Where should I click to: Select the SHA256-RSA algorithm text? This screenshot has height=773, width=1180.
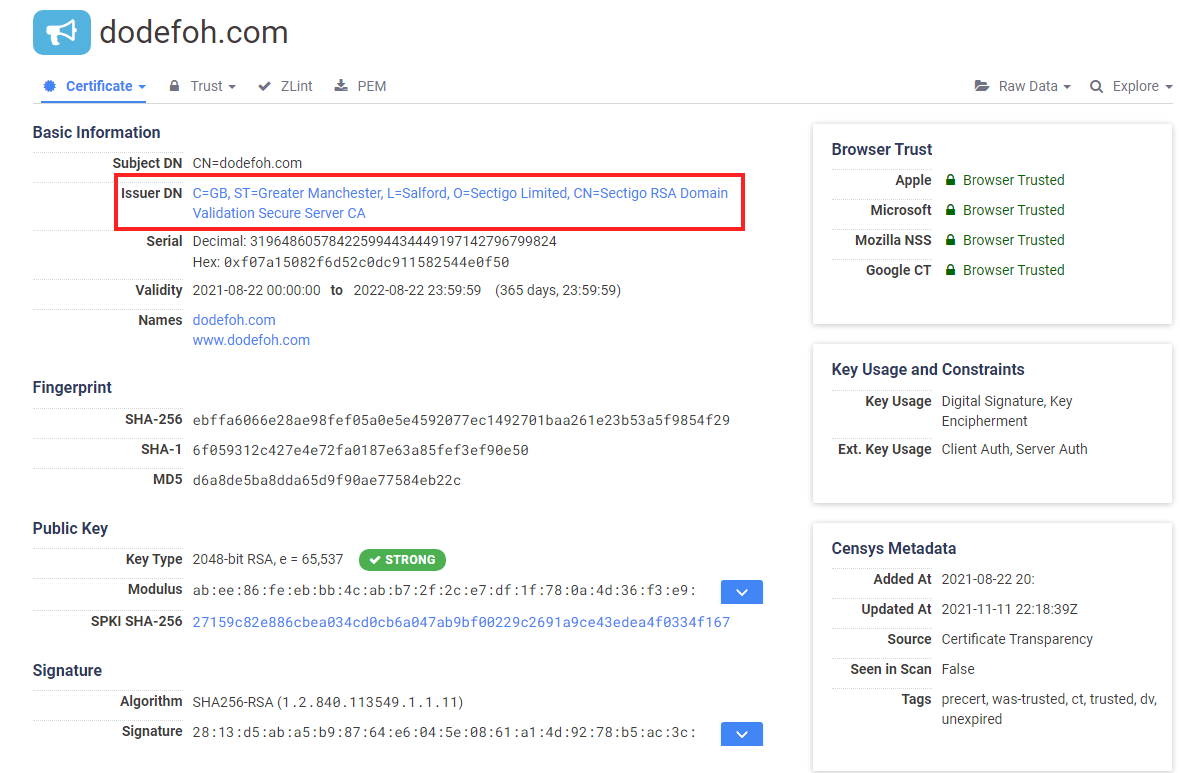[327, 702]
